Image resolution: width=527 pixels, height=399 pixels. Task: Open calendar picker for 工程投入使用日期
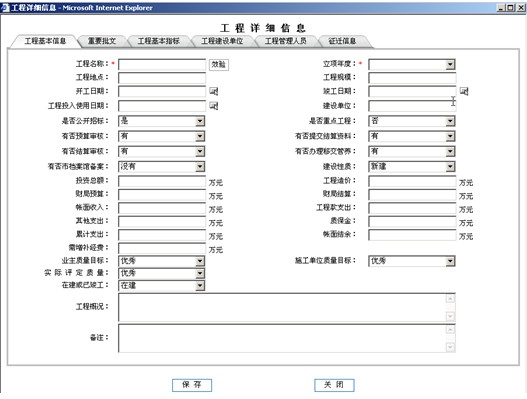click(214, 106)
